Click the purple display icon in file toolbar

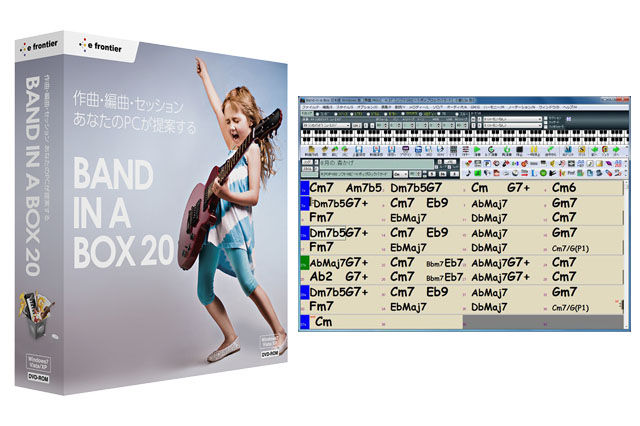[x=406, y=149]
